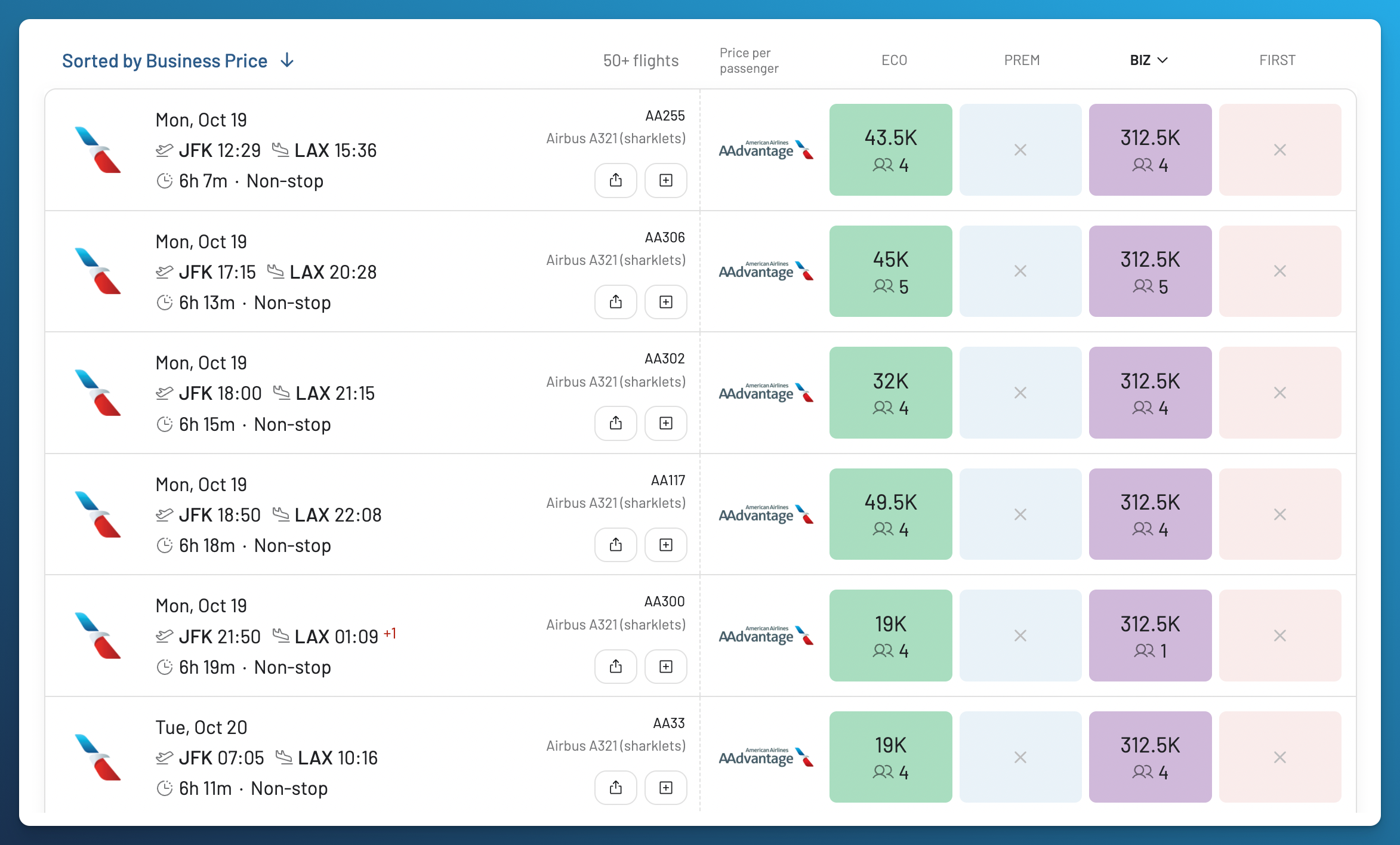
Task: Select 19K economy fare for AA300
Action: point(890,636)
